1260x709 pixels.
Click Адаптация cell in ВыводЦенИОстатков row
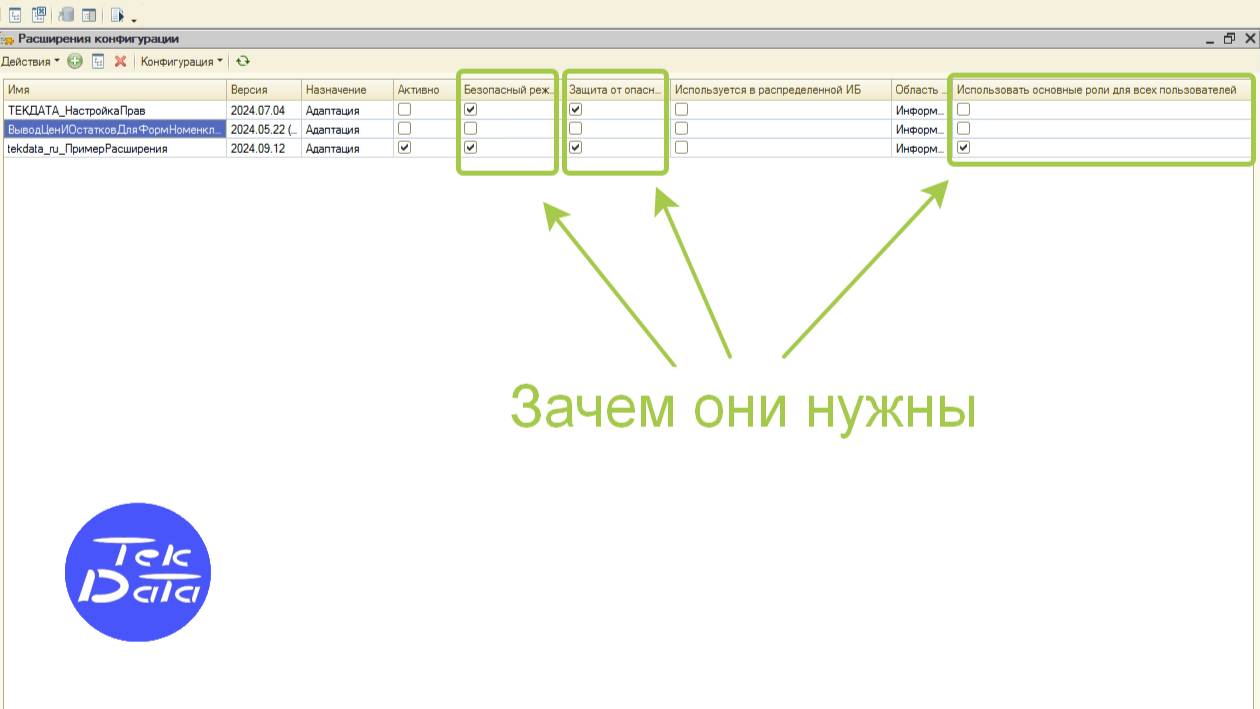(x=347, y=129)
